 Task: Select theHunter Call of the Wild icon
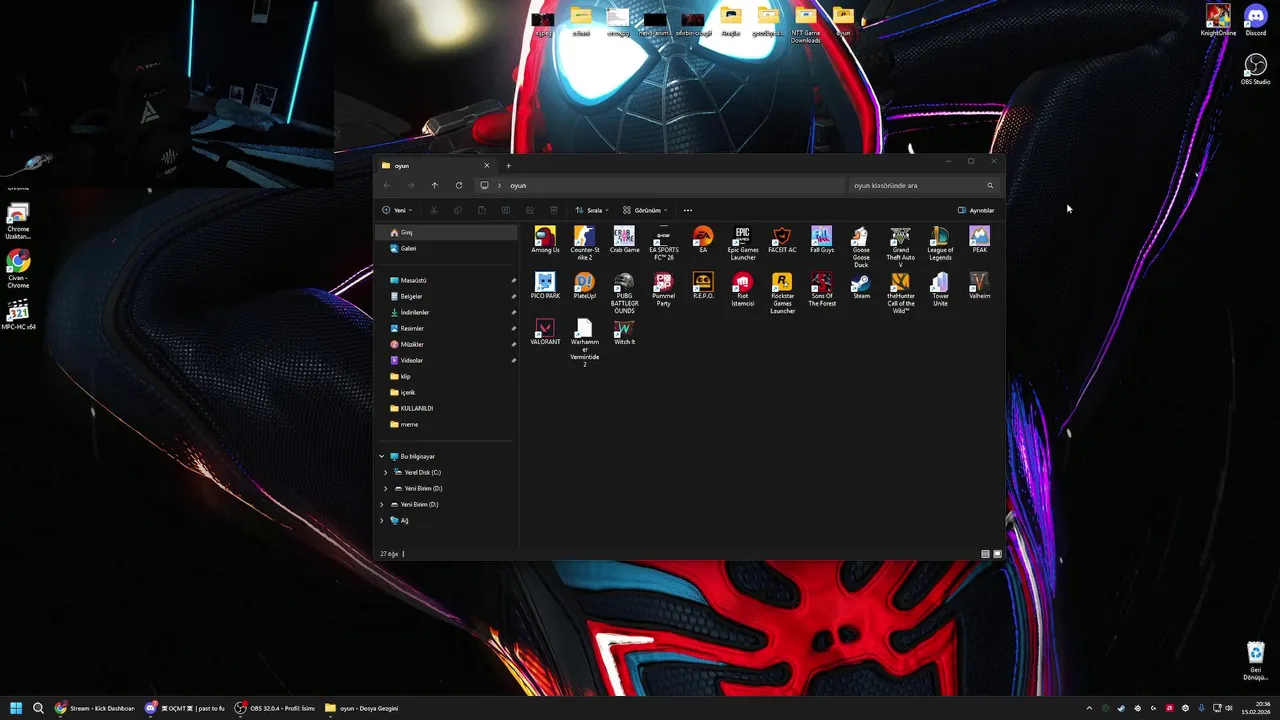901,293
